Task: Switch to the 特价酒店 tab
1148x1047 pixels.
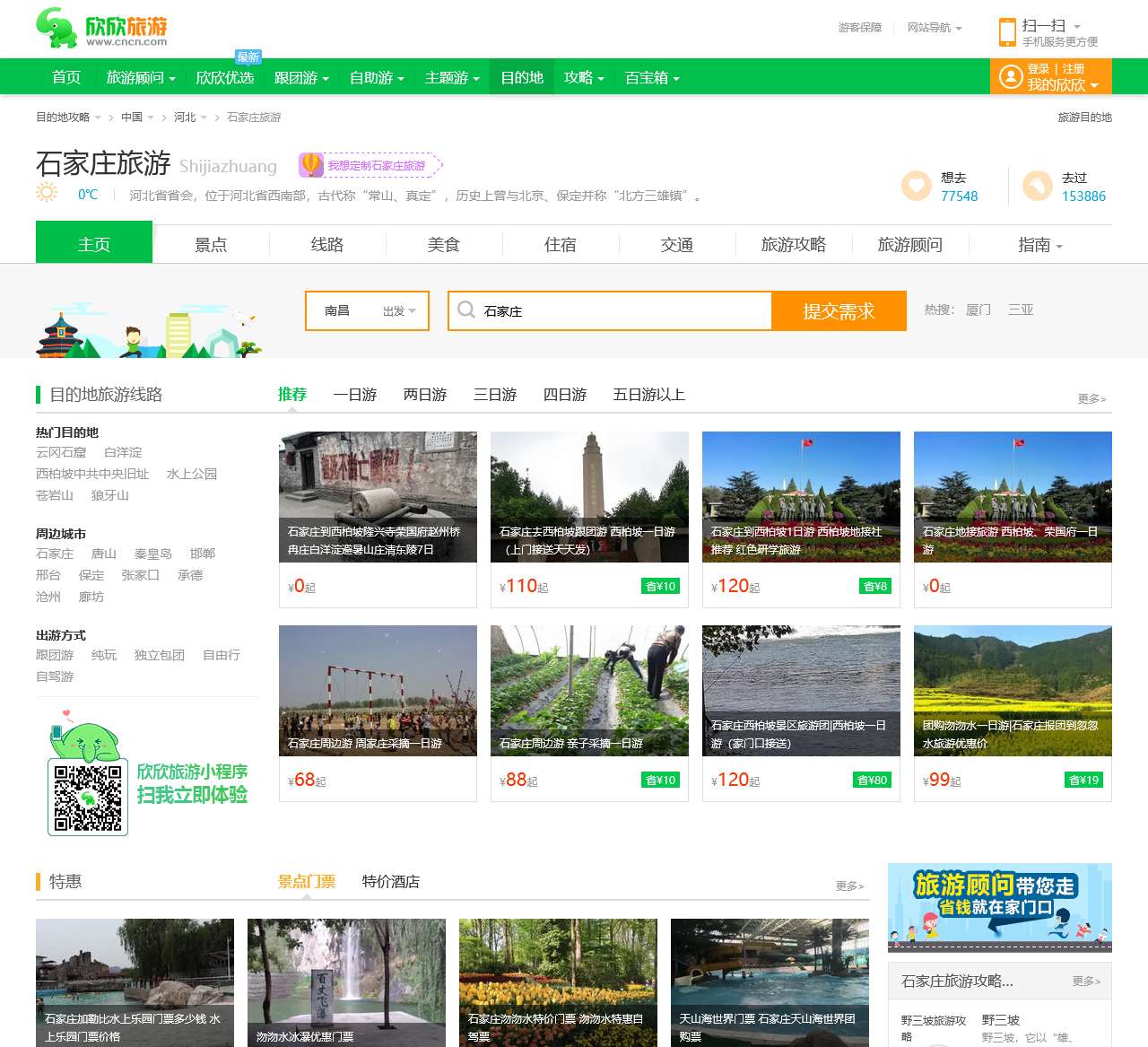Action: click(x=391, y=882)
